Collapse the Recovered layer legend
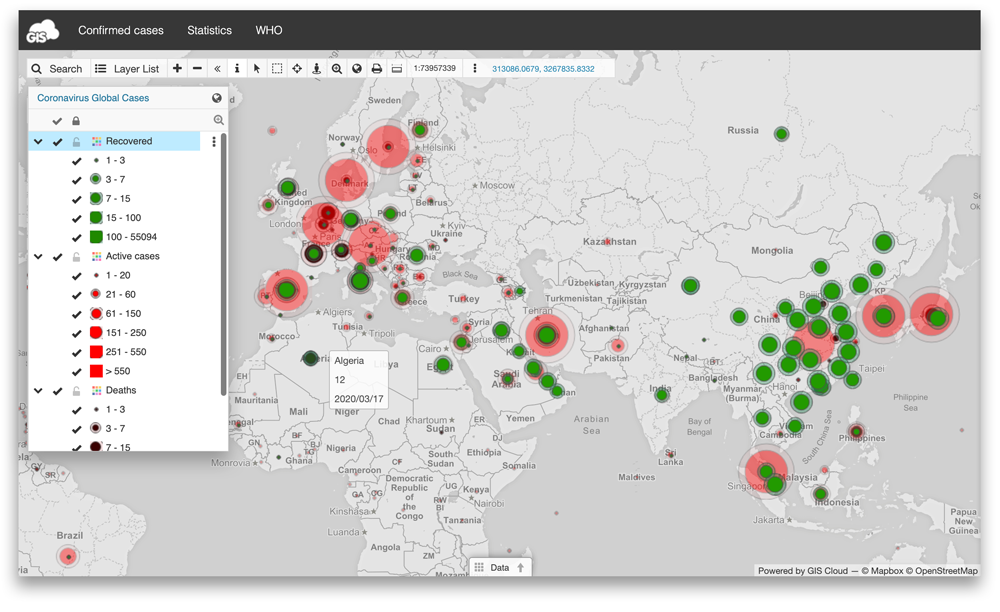This screenshot has height=612, width=1000. click(40, 141)
